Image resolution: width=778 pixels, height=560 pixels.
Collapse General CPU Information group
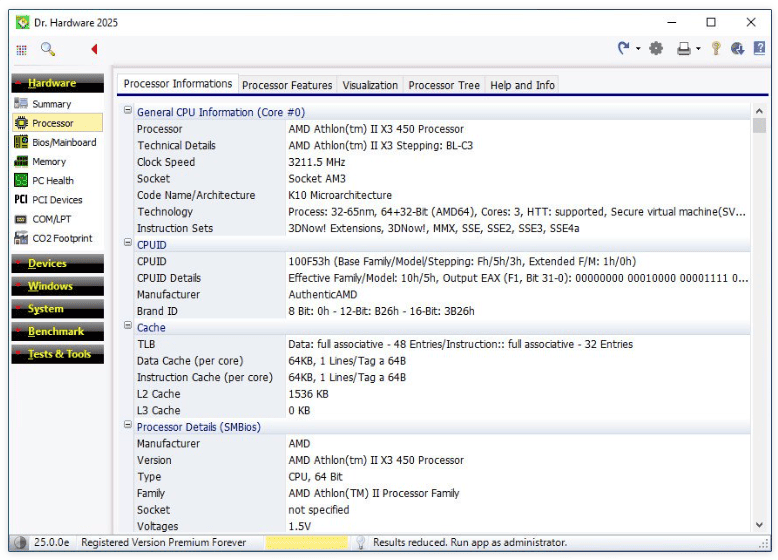(x=128, y=110)
